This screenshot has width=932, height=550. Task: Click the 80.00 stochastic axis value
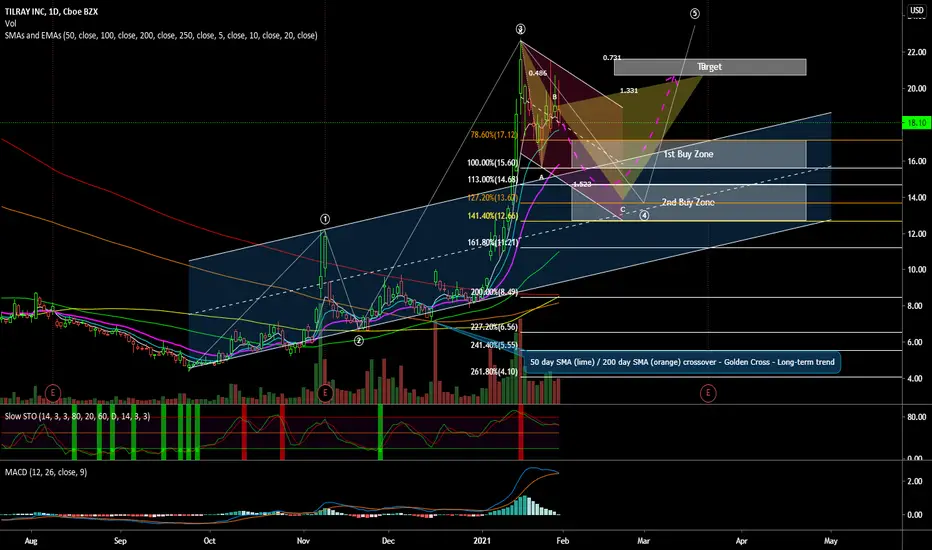pyautogui.click(x=917, y=417)
